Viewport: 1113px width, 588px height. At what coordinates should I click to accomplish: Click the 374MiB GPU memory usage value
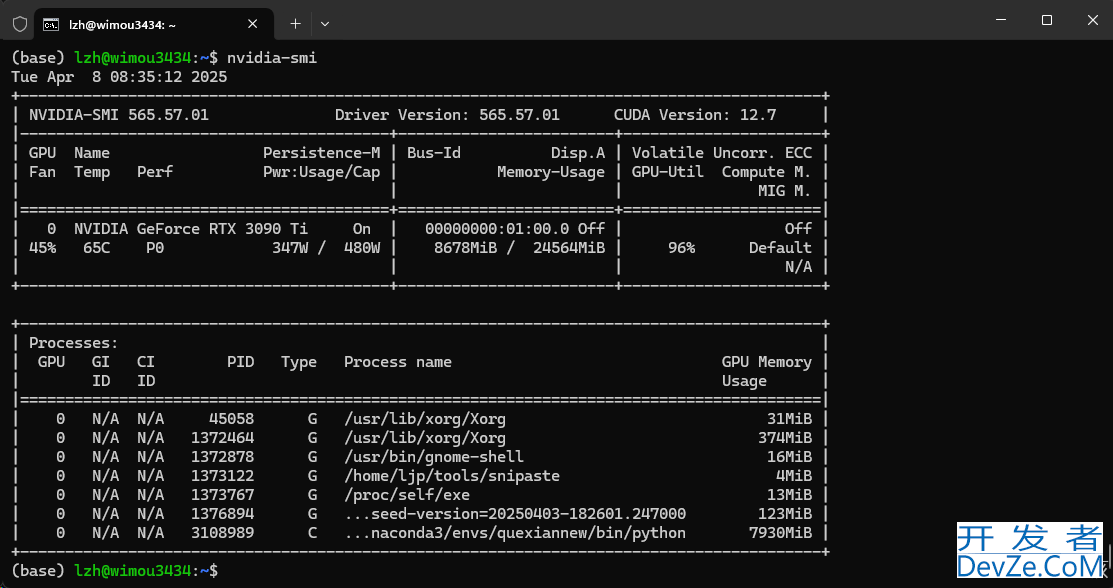click(x=785, y=438)
